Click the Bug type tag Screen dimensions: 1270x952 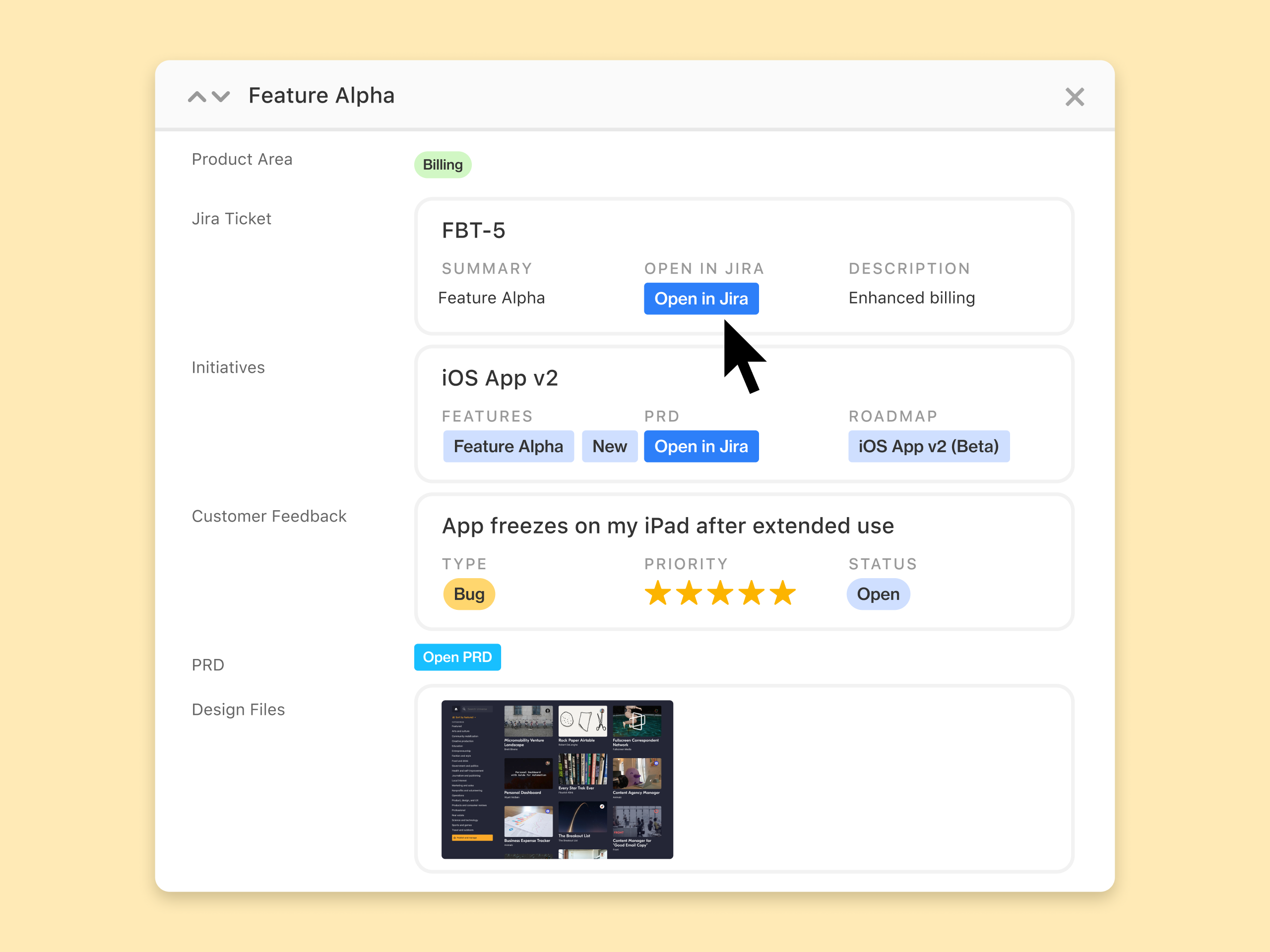[x=469, y=594]
